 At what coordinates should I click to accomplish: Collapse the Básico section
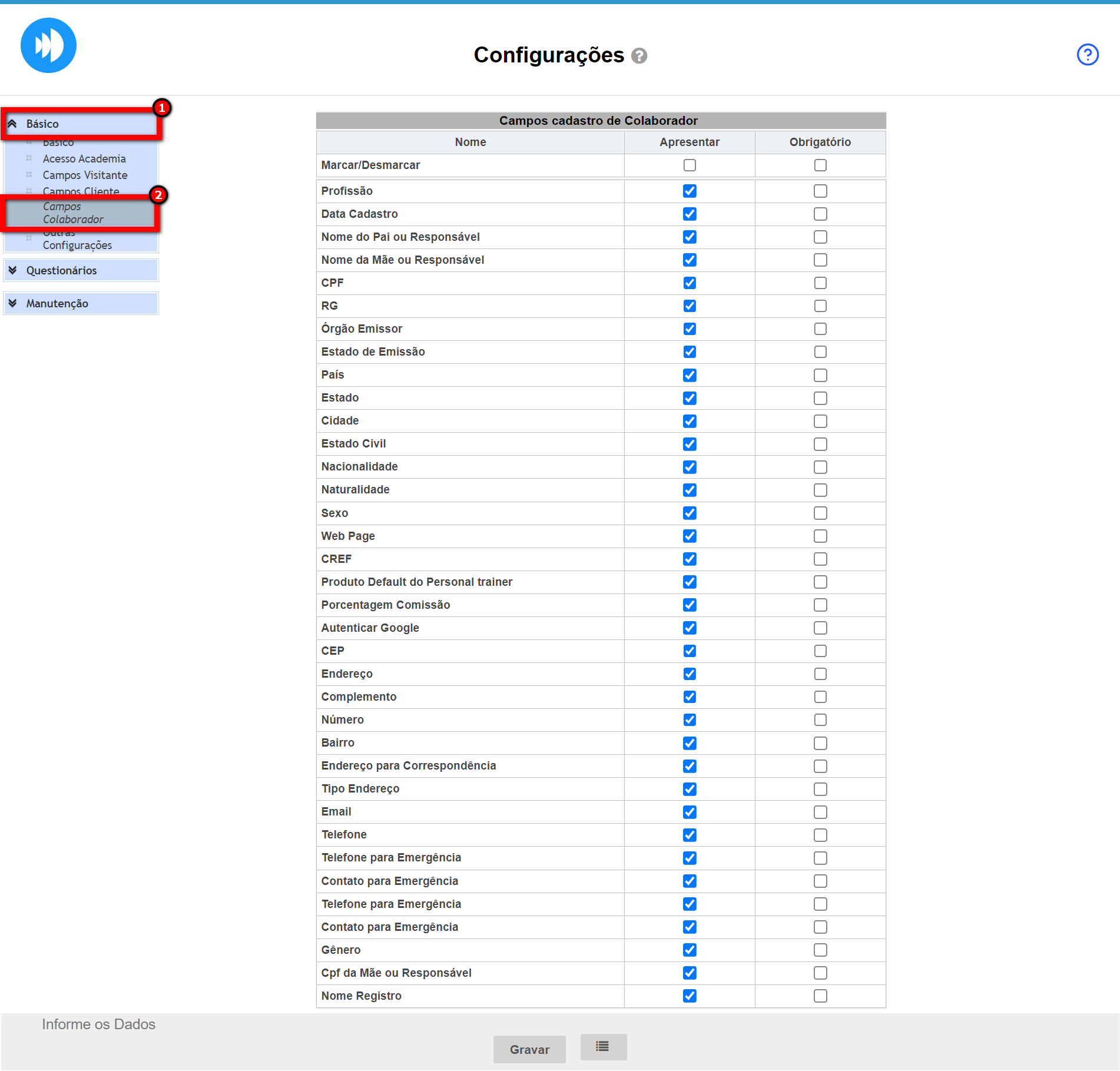(42, 124)
